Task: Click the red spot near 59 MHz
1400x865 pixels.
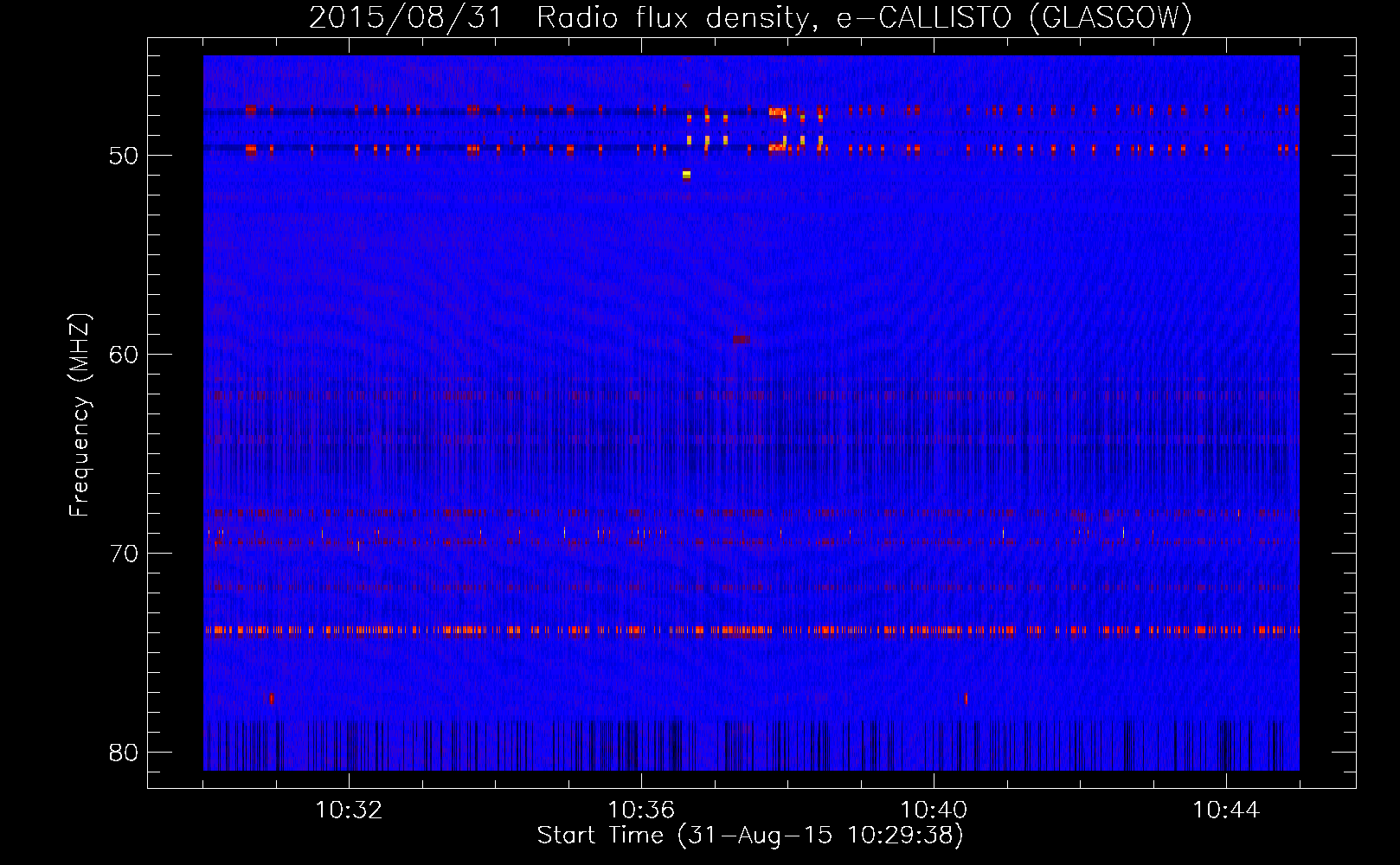Action: [742, 340]
